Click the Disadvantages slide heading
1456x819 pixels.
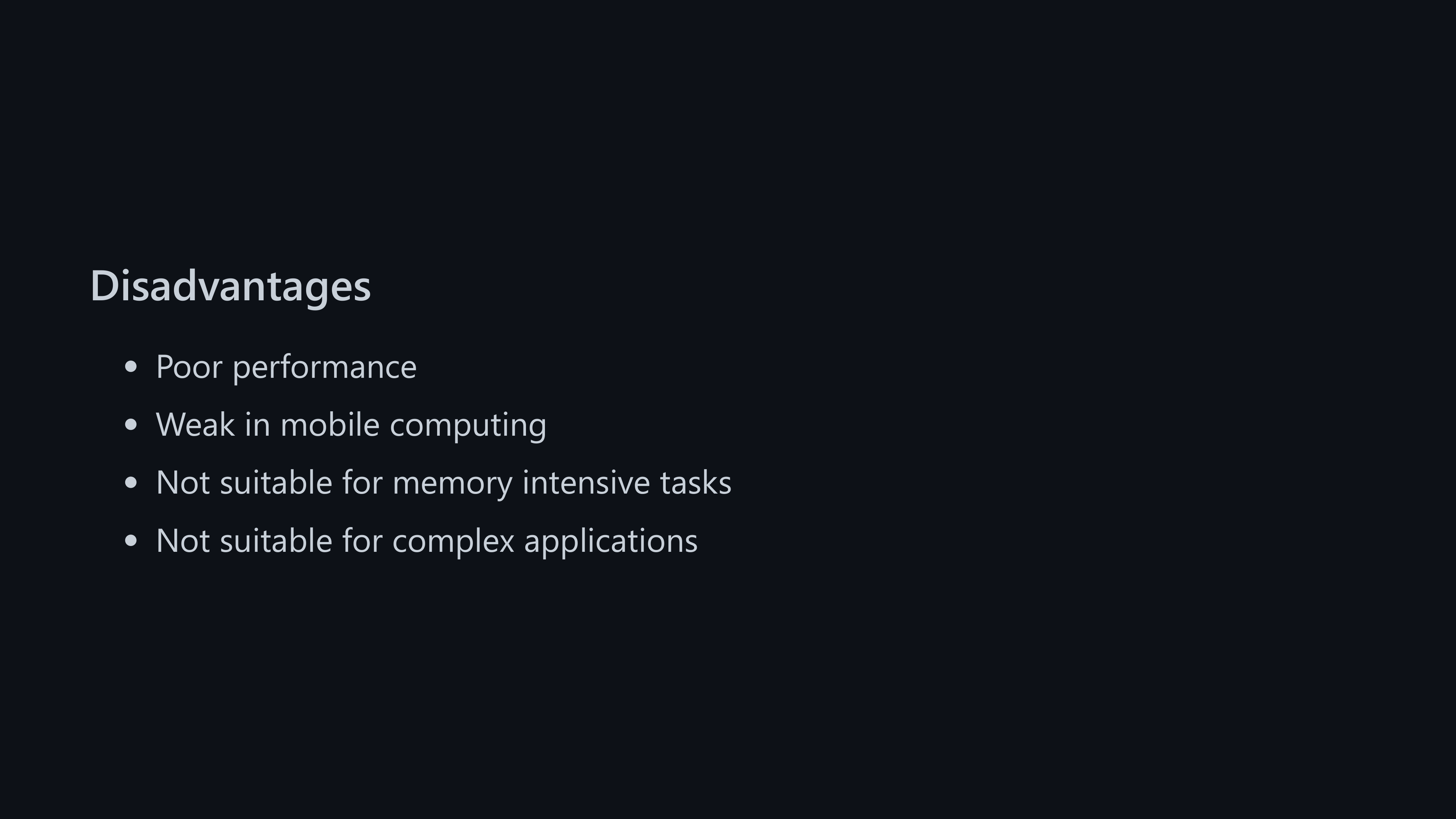pos(230,286)
